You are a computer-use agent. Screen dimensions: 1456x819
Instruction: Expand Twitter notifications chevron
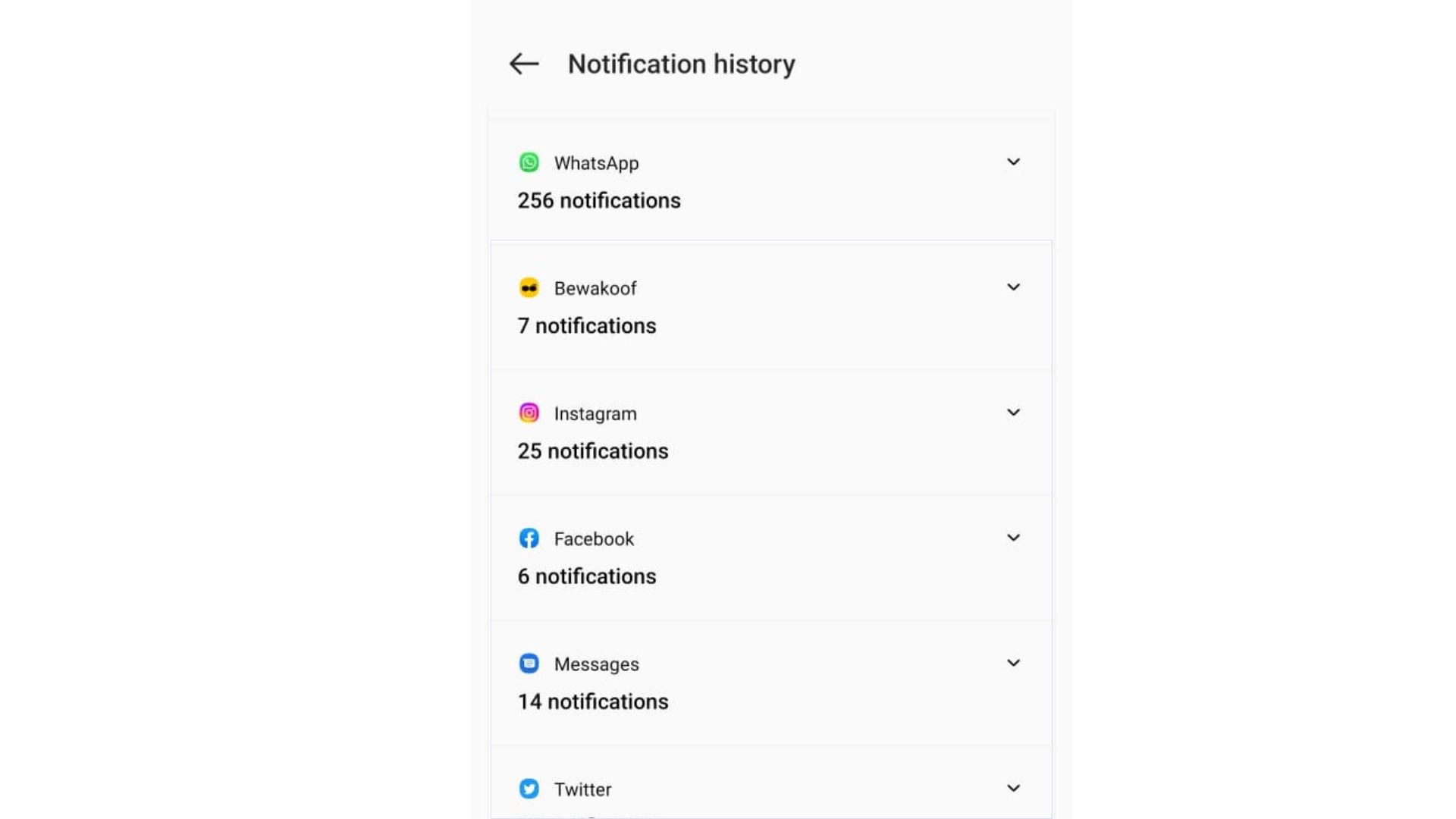click(x=1013, y=788)
